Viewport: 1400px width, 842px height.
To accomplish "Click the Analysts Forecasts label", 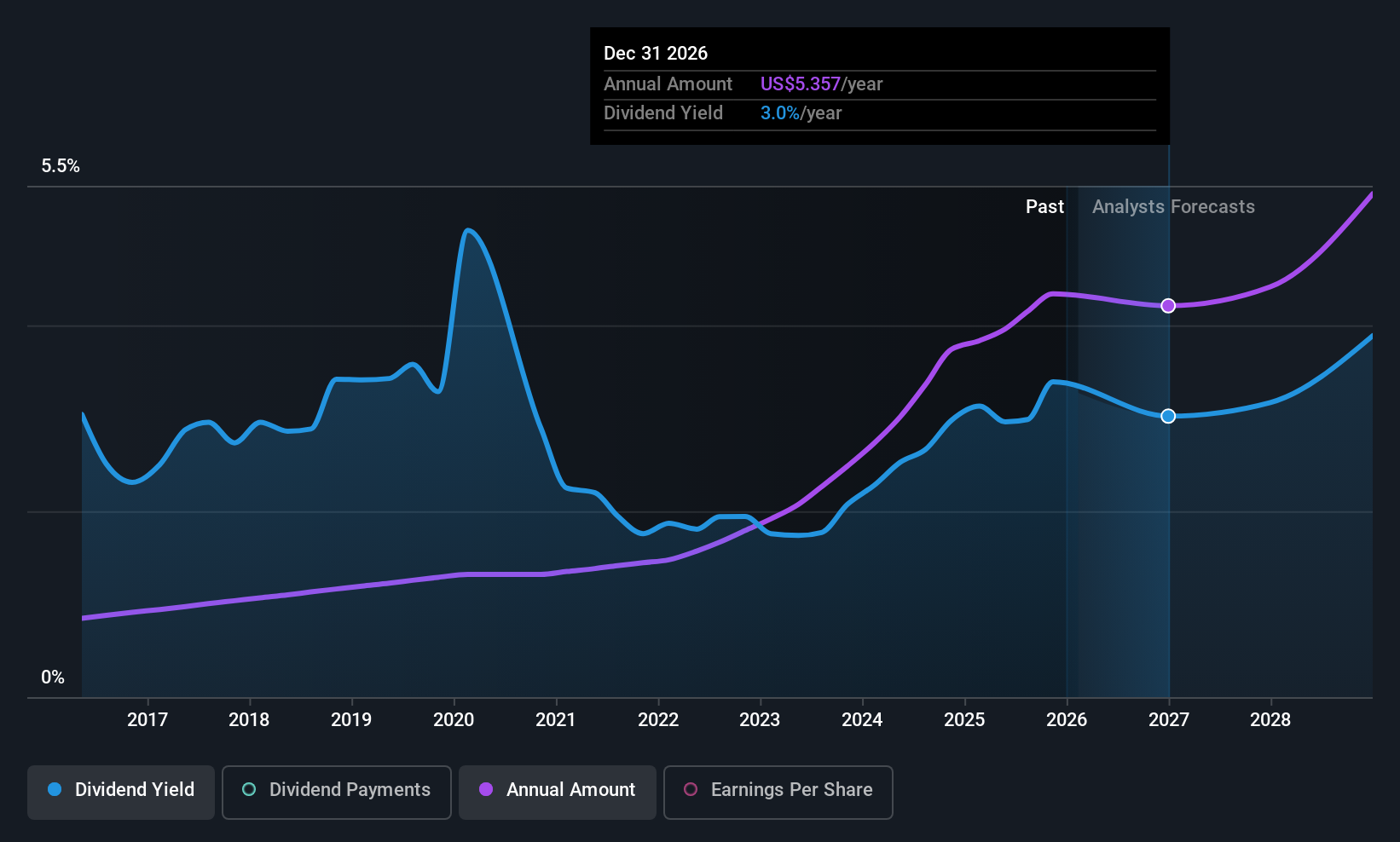I will tap(1173, 207).
